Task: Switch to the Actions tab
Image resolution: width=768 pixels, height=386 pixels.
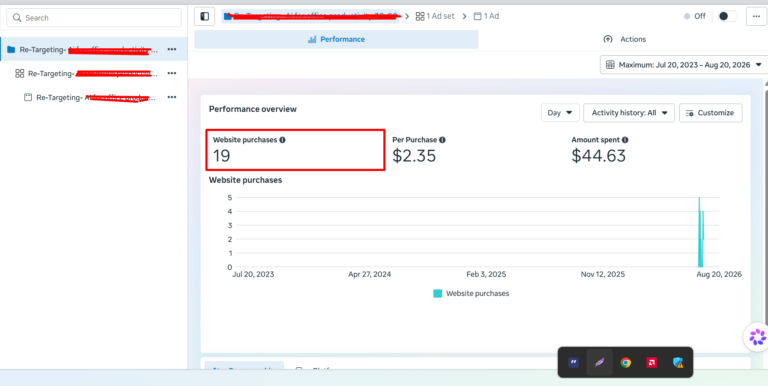Action: point(624,39)
